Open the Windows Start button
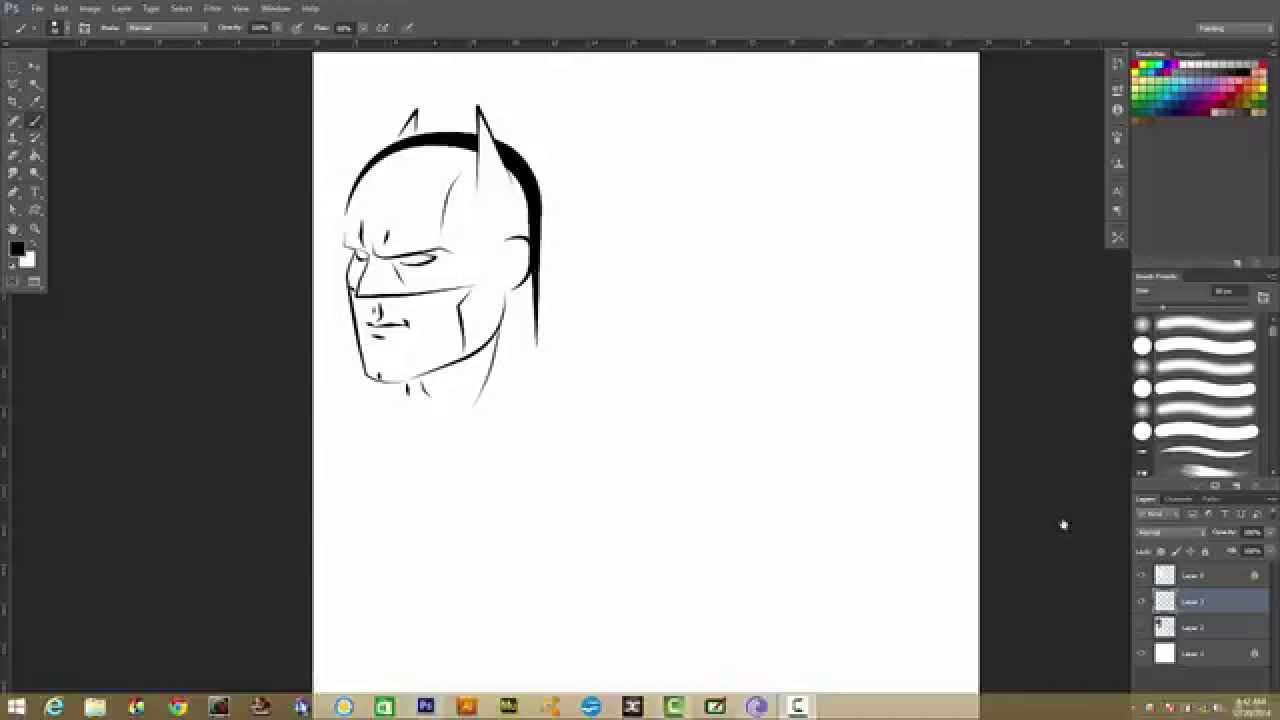Image resolution: width=1280 pixels, height=720 pixels. (15, 707)
